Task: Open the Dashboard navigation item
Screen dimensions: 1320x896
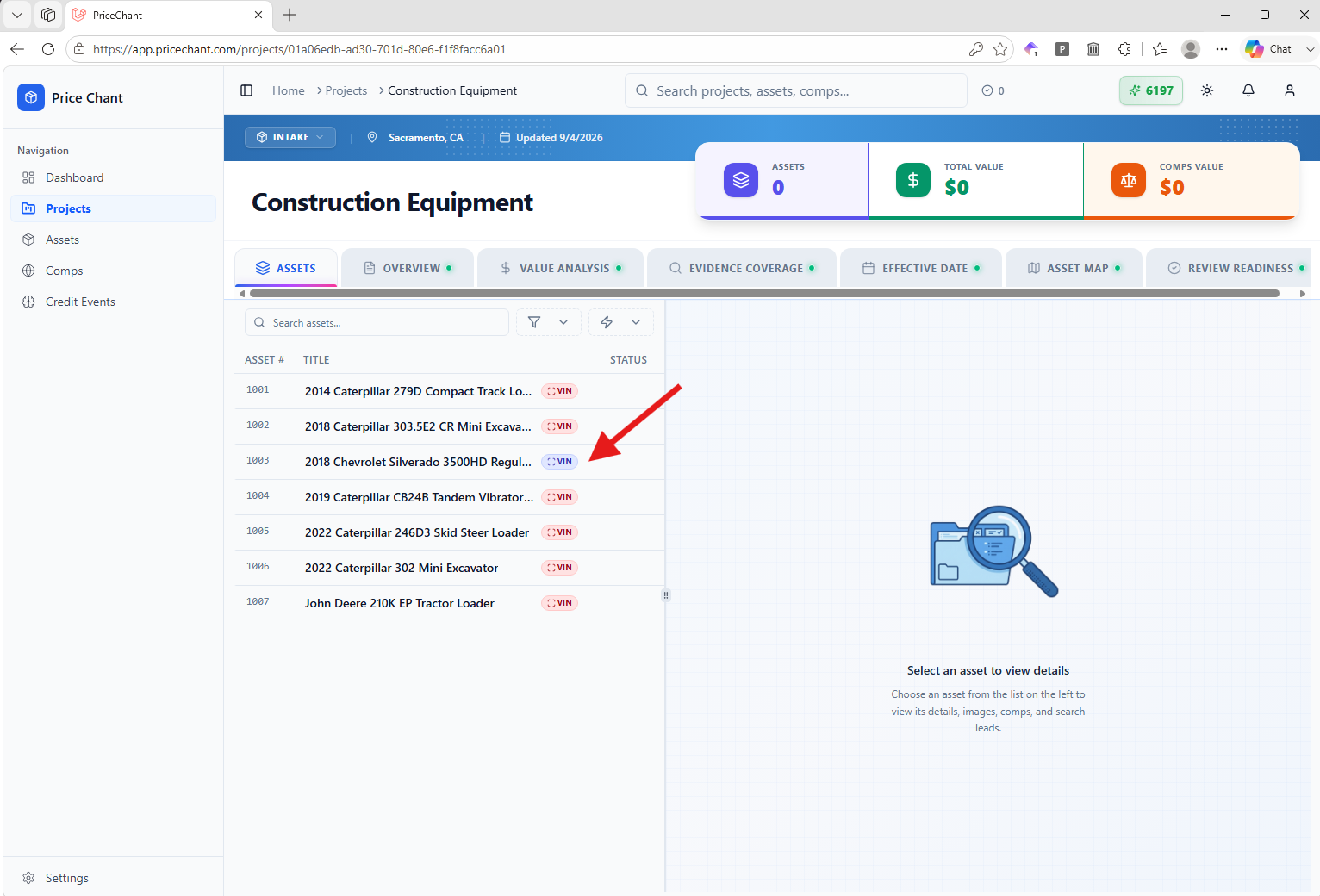Action: pos(114,177)
